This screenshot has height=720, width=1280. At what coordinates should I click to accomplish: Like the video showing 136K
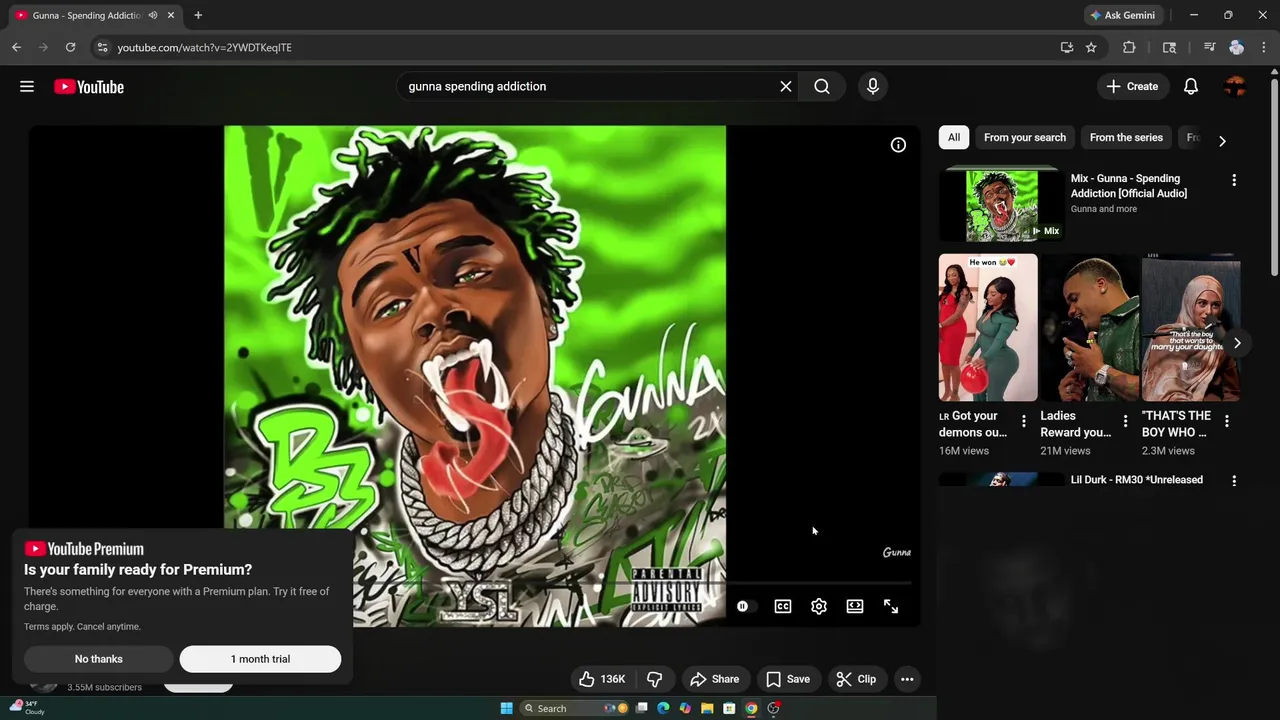click(603, 679)
